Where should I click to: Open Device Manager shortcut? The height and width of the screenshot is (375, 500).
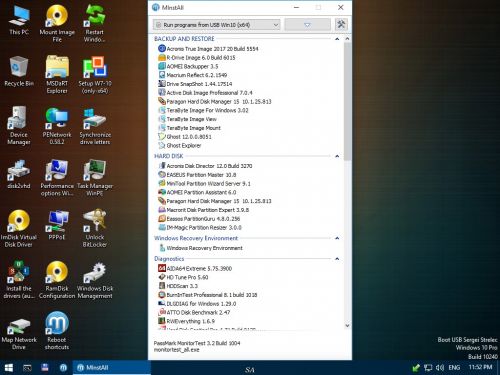click(19, 126)
